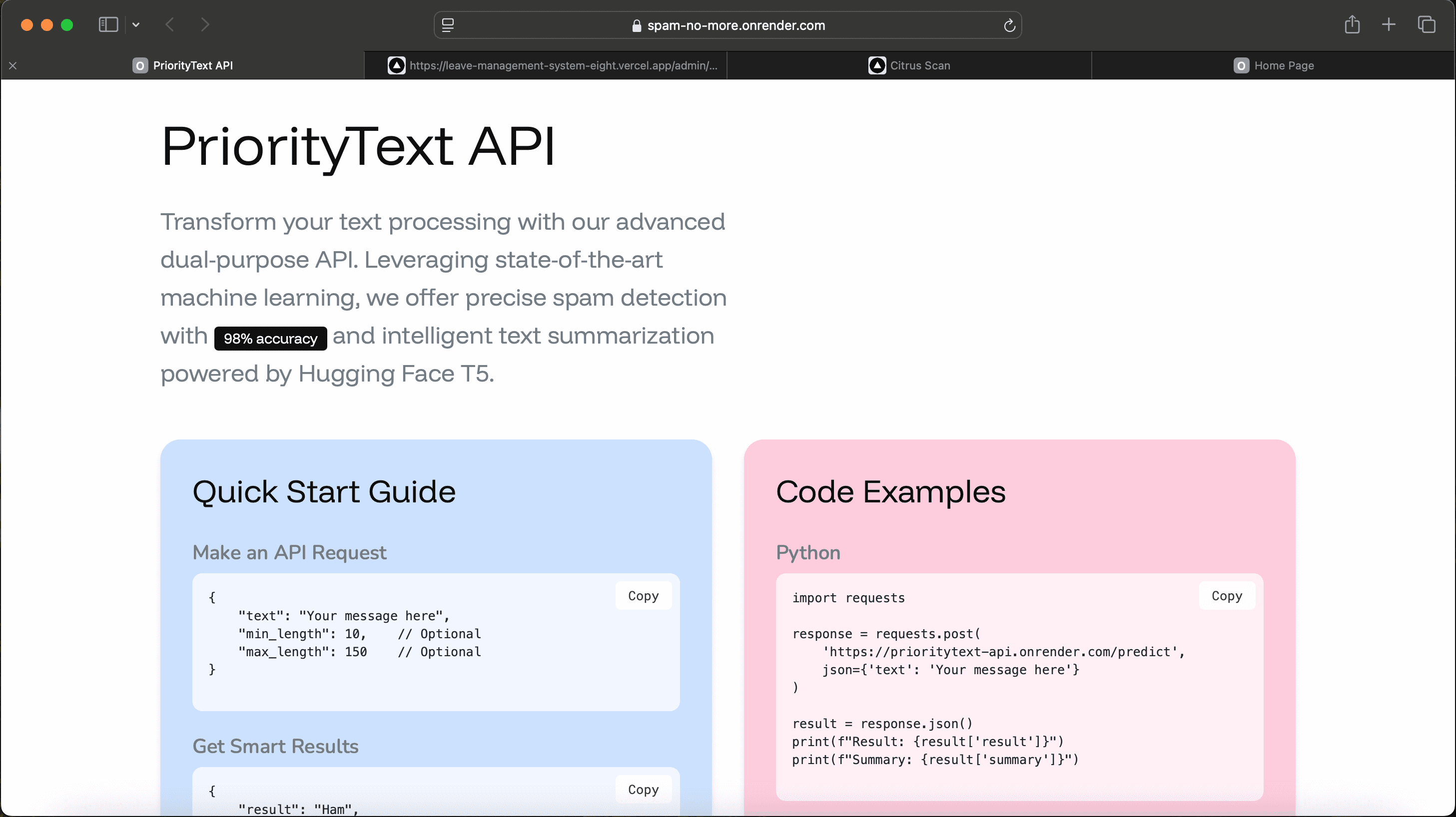Screen dimensions: 1456x817
Task: Click the print Result code line
Action: coord(927,741)
